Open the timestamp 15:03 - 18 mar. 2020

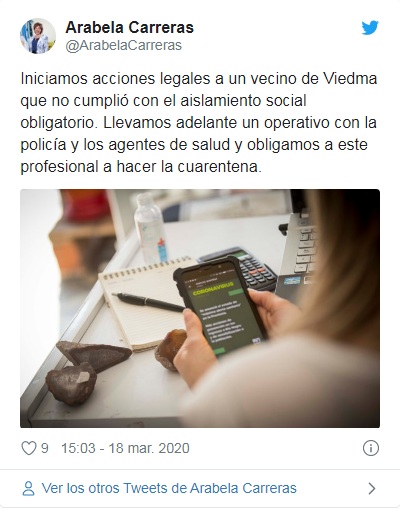point(125,448)
